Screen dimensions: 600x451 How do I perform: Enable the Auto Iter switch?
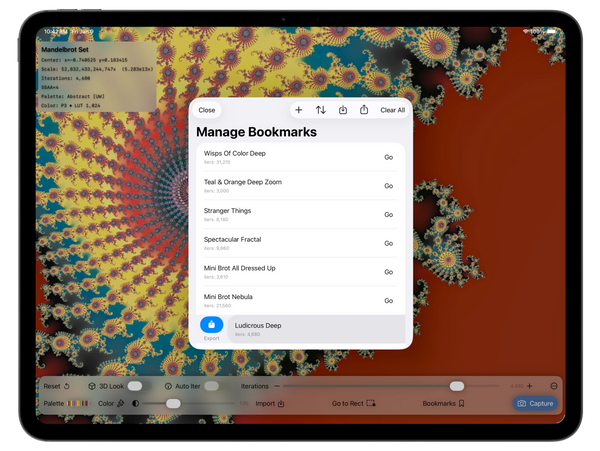tap(212, 385)
